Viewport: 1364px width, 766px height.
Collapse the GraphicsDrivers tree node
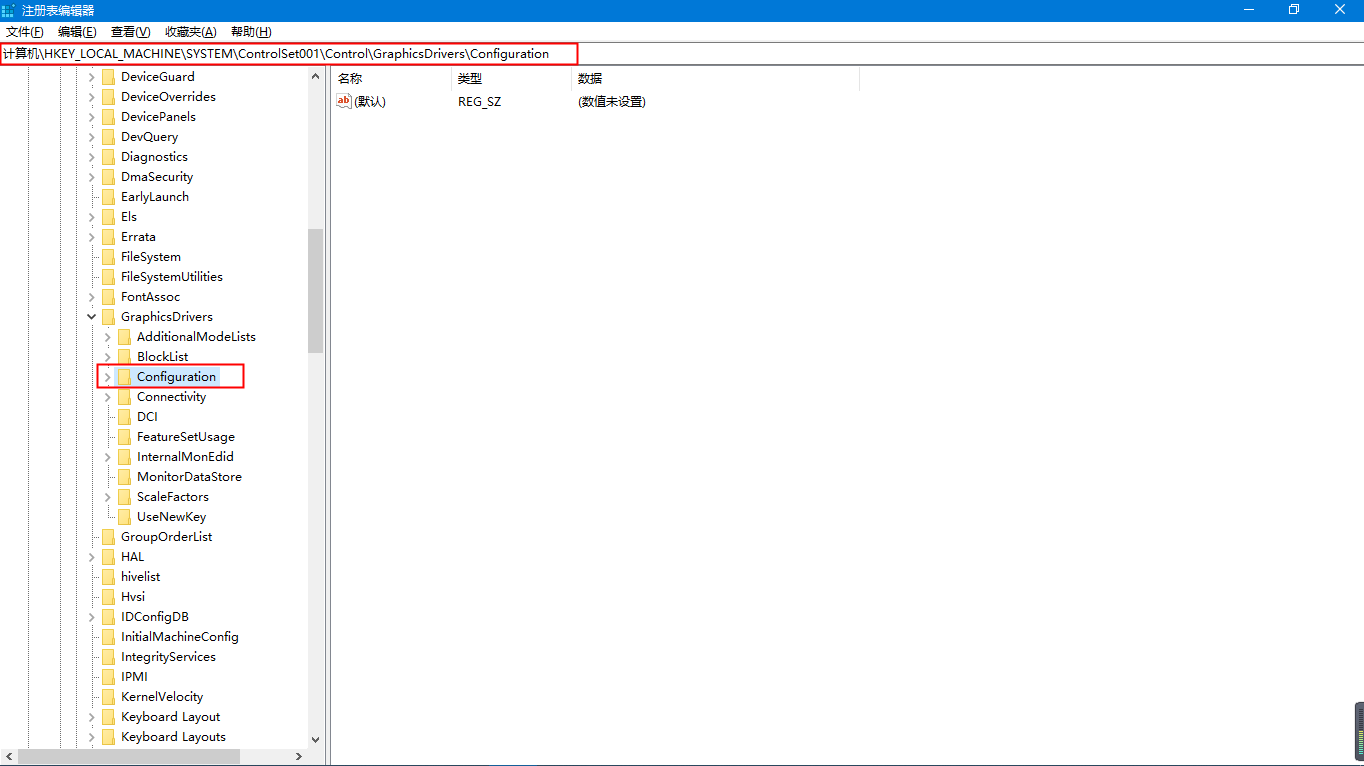pyautogui.click(x=92, y=317)
